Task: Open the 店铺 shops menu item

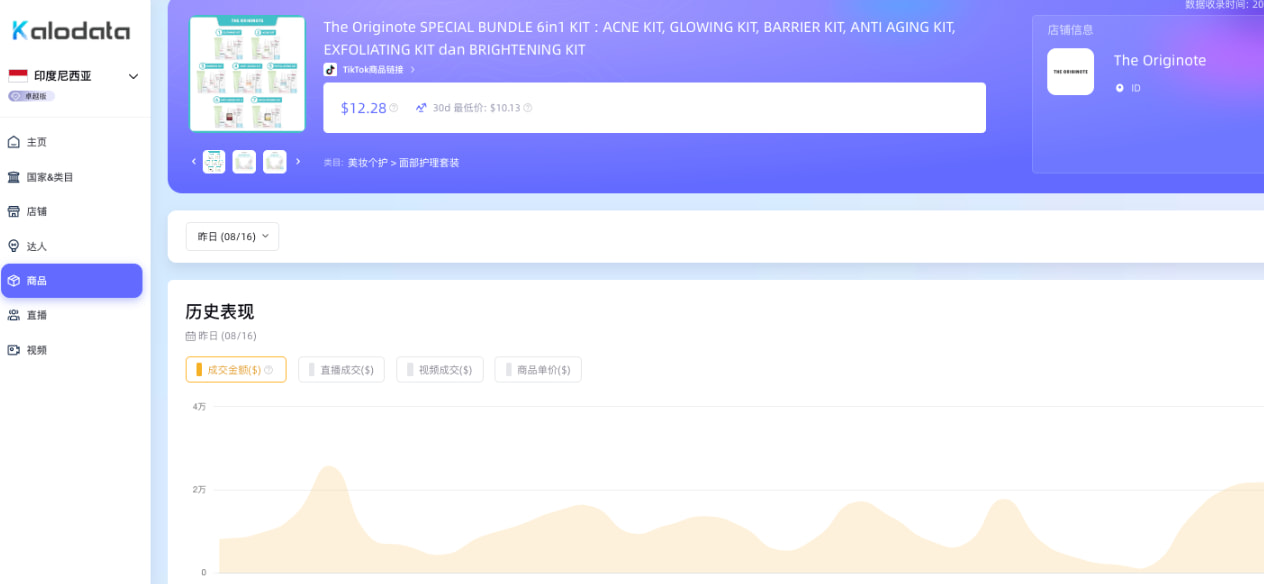Action: coord(71,211)
